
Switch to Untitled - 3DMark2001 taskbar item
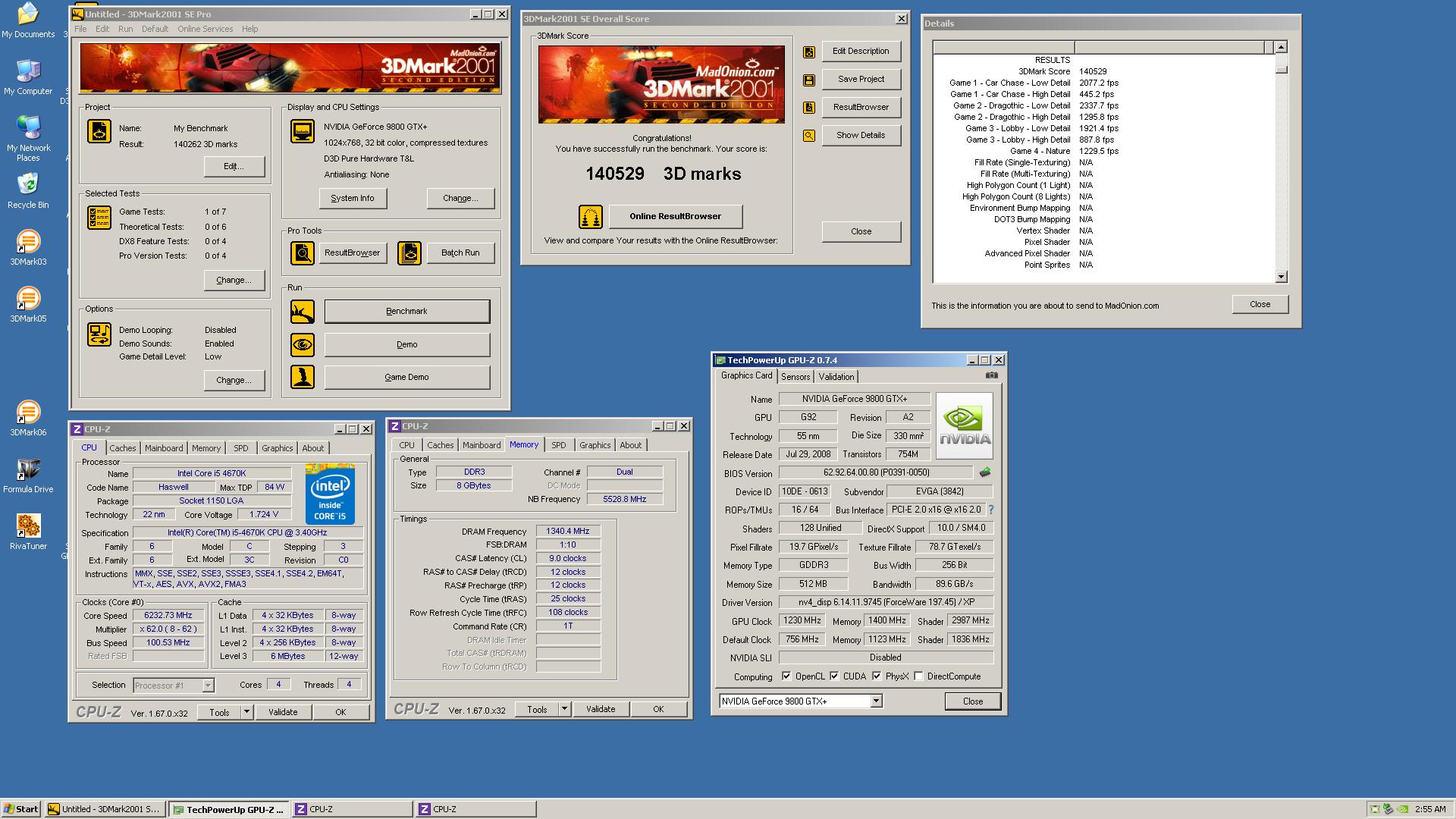(x=105, y=809)
